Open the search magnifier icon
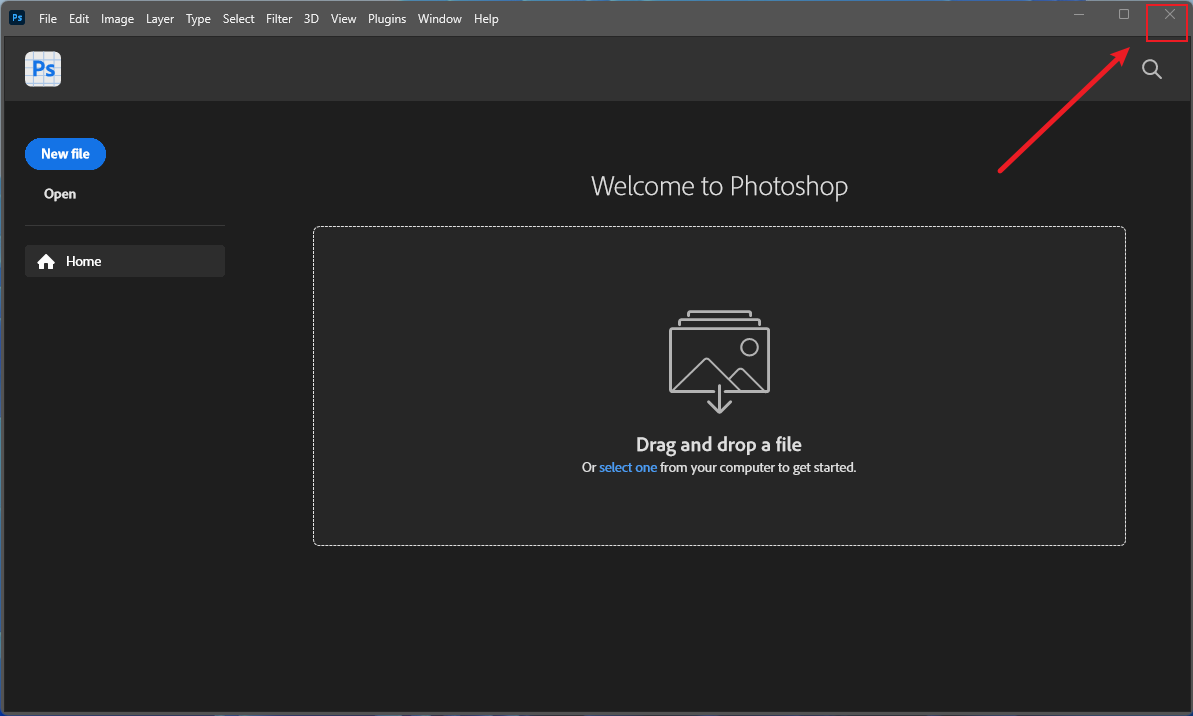The height and width of the screenshot is (716, 1193). [x=1152, y=69]
